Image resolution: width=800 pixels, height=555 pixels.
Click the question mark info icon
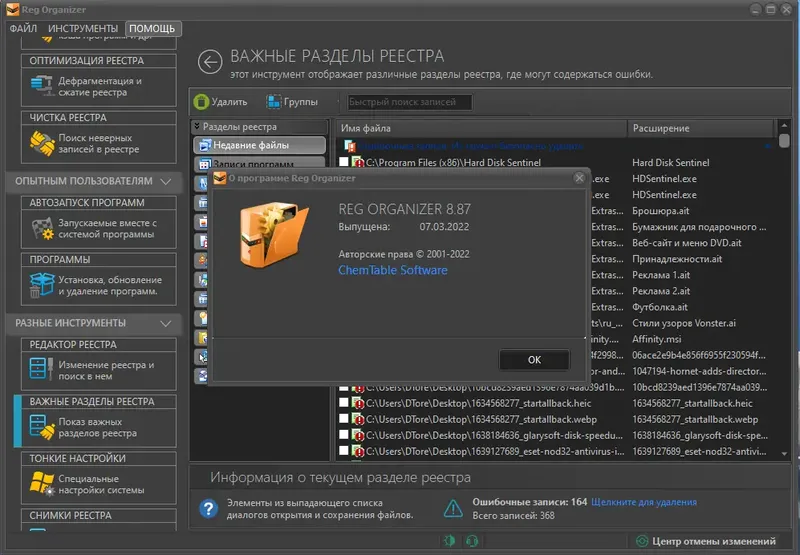click(209, 509)
